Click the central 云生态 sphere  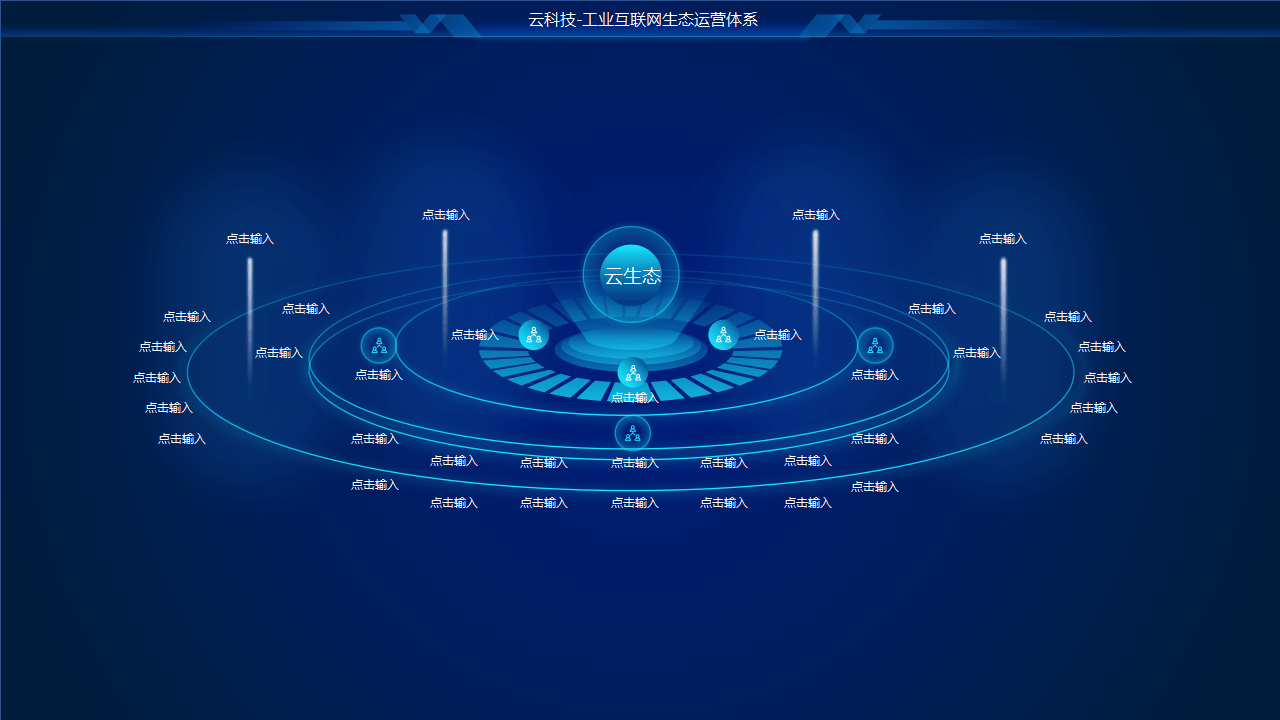coord(631,275)
